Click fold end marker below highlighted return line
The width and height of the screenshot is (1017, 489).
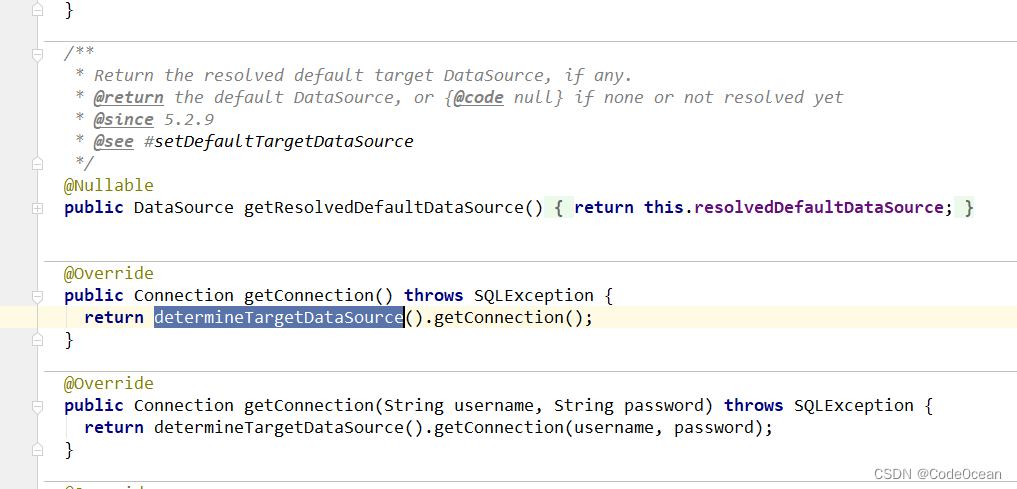point(38,340)
